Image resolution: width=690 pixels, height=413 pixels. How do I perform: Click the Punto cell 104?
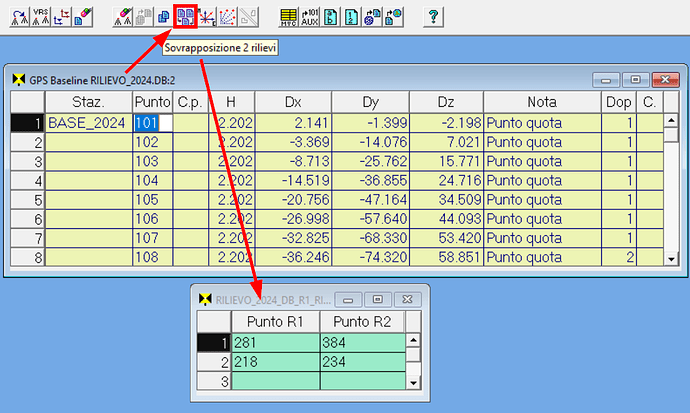(152, 180)
